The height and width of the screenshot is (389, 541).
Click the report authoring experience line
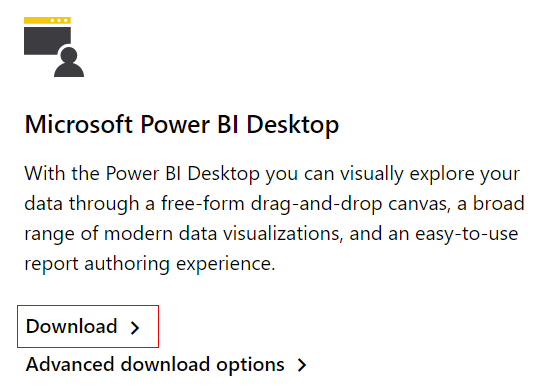(x=150, y=264)
